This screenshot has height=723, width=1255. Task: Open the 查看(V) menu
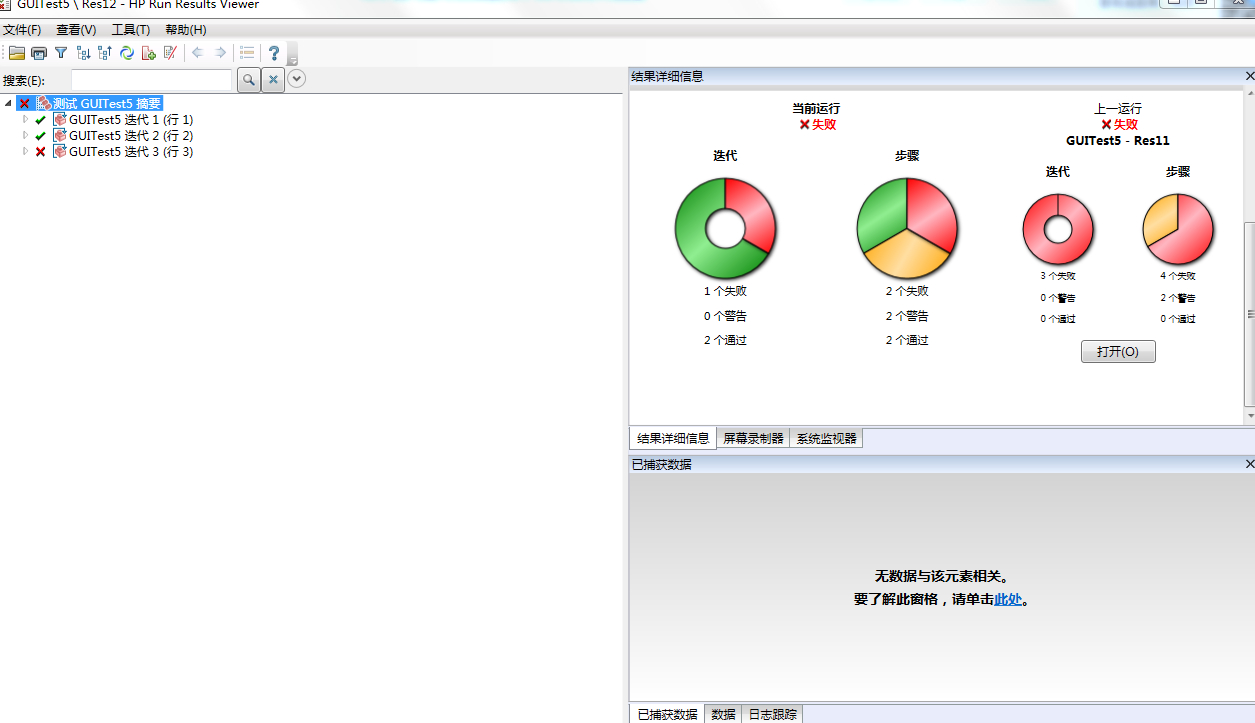76,30
